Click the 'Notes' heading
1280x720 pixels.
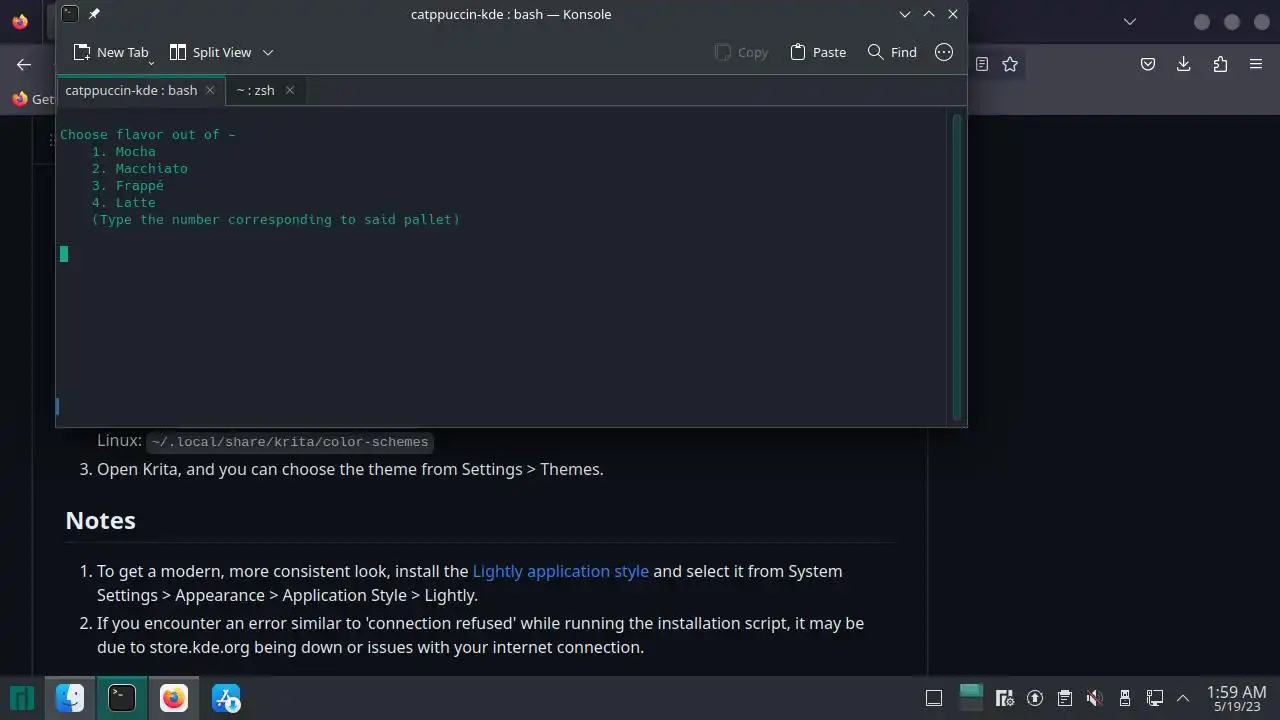point(100,520)
